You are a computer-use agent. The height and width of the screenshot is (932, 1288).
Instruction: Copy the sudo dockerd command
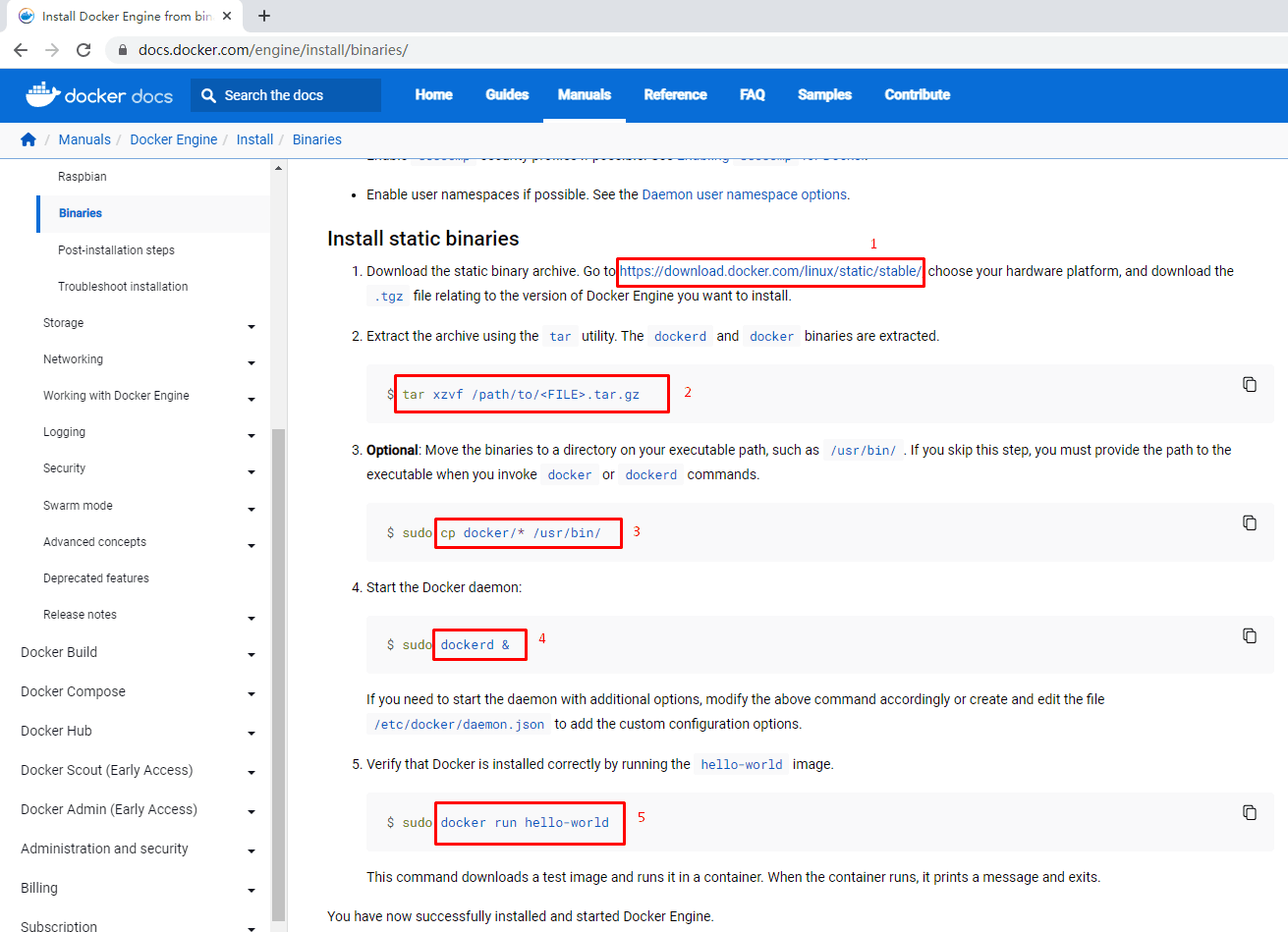pos(1250,635)
